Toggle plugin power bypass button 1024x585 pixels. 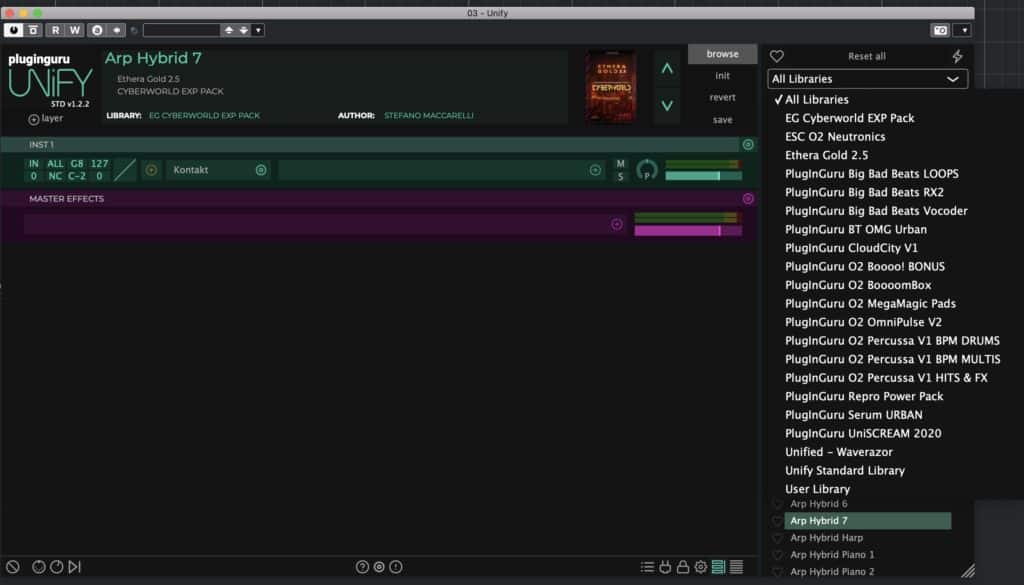pyautogui.click(x=13, y=30)
